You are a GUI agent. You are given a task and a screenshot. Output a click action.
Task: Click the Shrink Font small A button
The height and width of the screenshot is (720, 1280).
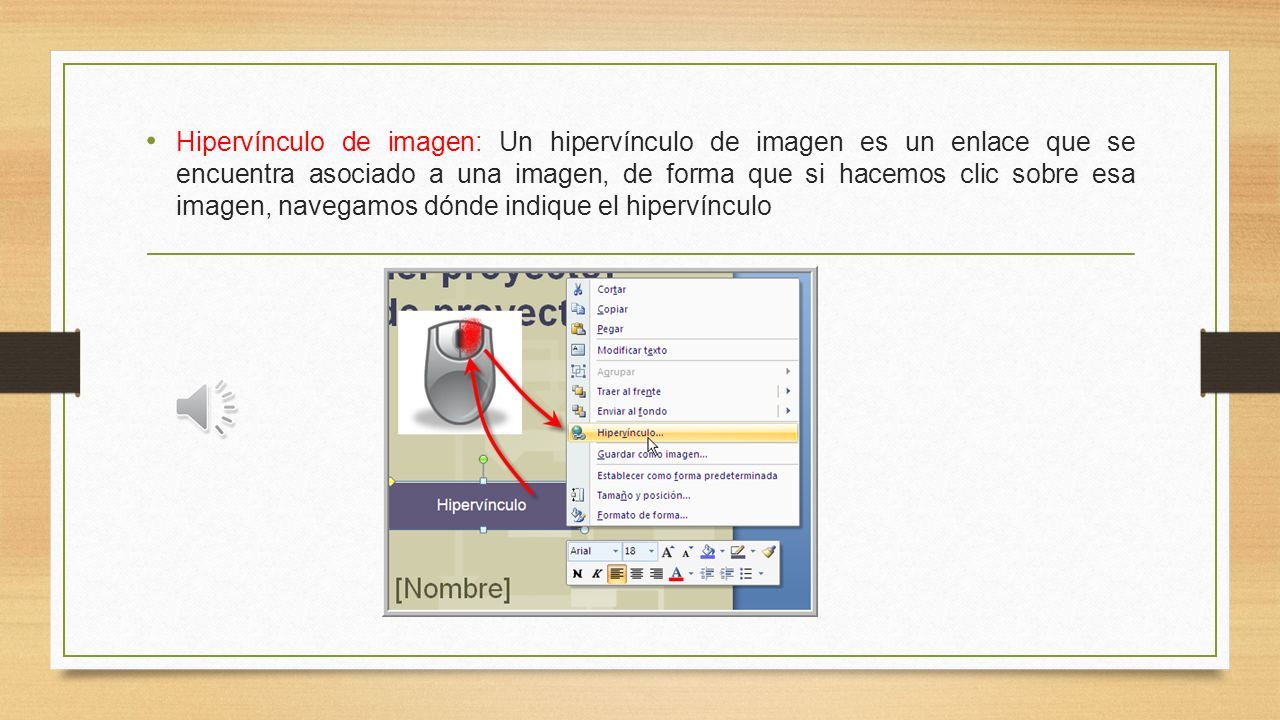687,551
